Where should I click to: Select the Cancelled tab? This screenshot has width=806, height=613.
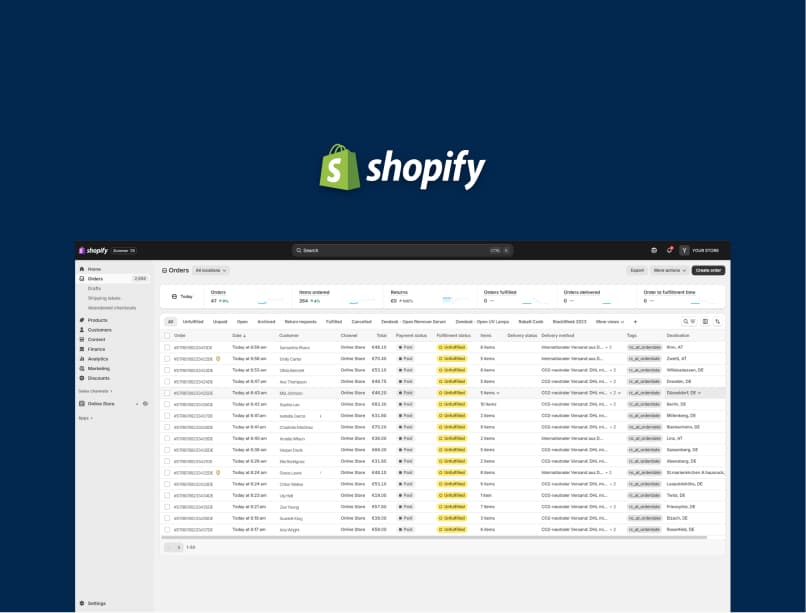[x=361, y=322]
